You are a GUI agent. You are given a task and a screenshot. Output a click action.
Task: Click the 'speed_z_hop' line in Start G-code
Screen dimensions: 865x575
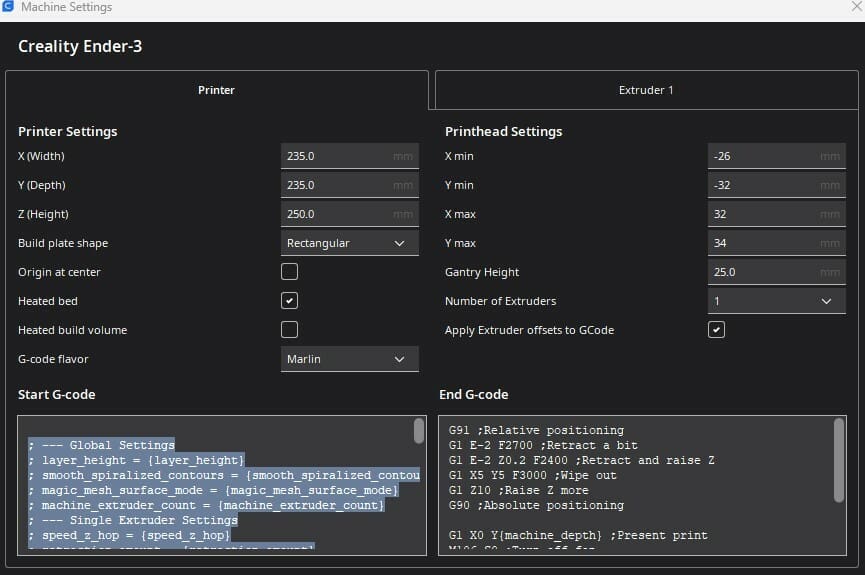pyautogui.click(x=129, y=535)
